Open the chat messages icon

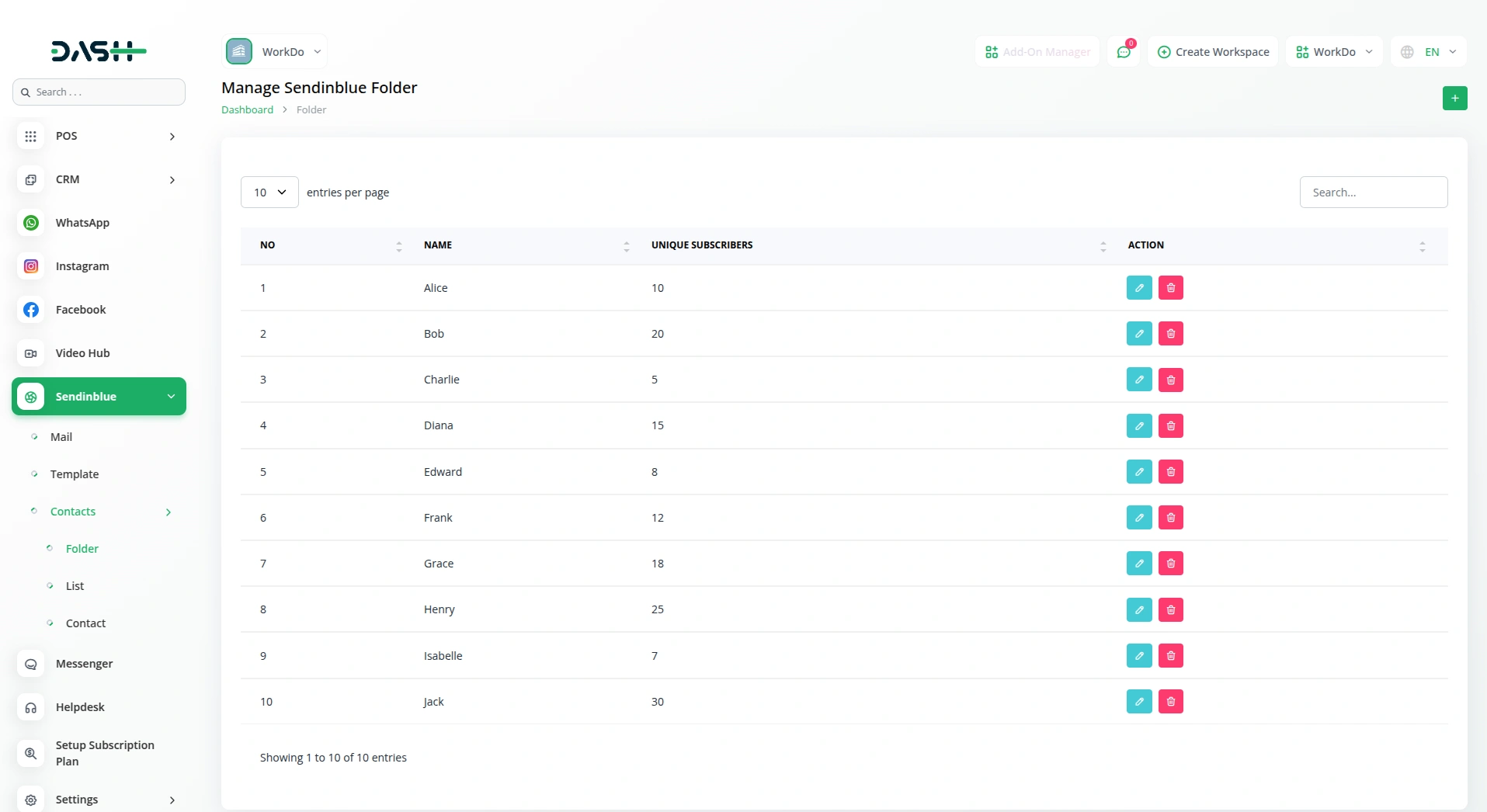point(1123,52)
